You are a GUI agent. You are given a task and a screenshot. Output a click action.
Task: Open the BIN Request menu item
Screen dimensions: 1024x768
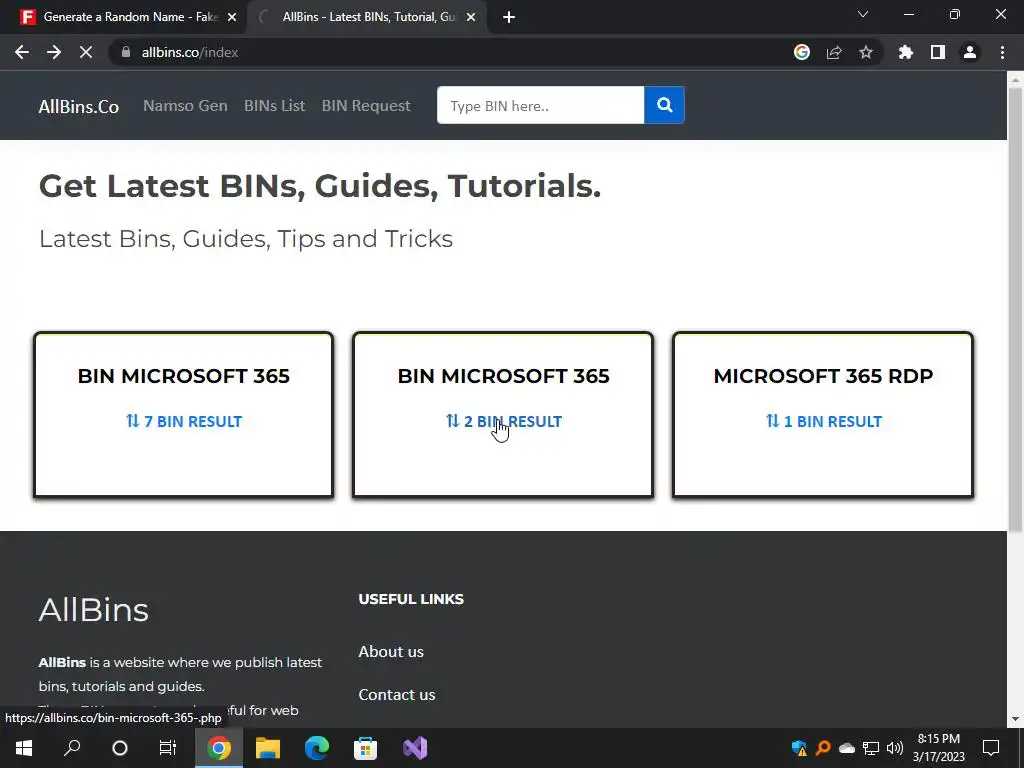coord(366,106)
